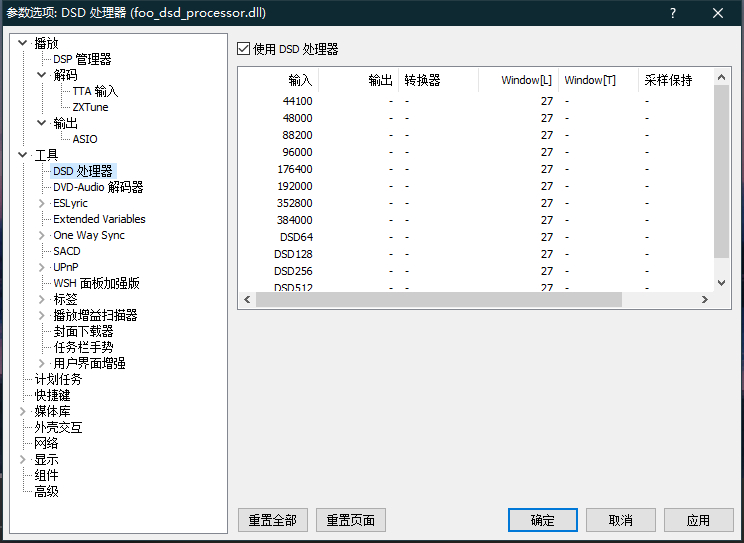Select the 48000 input row

click(476, 118)
